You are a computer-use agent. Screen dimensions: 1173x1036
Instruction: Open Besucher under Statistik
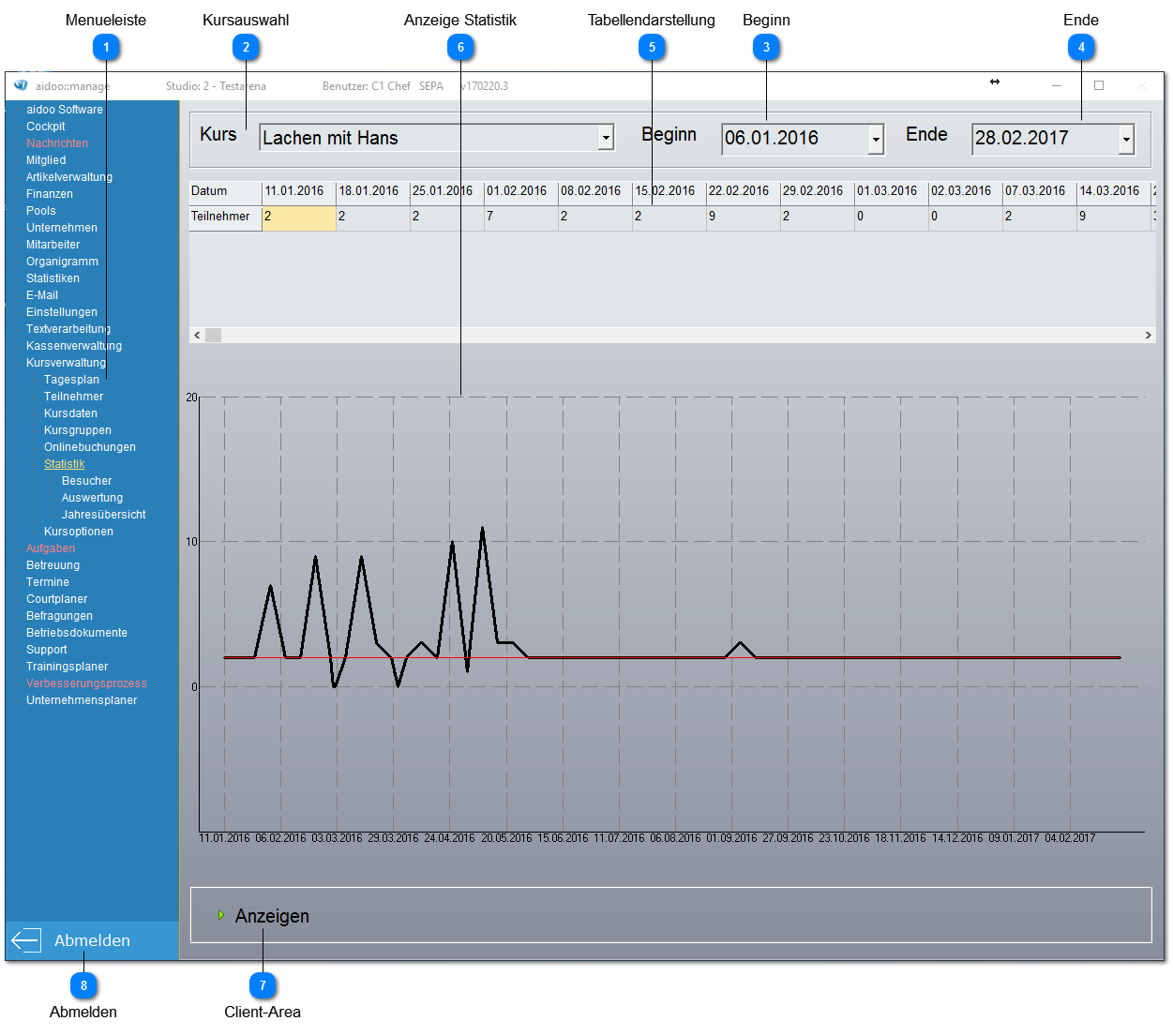[x=86, y=481]
